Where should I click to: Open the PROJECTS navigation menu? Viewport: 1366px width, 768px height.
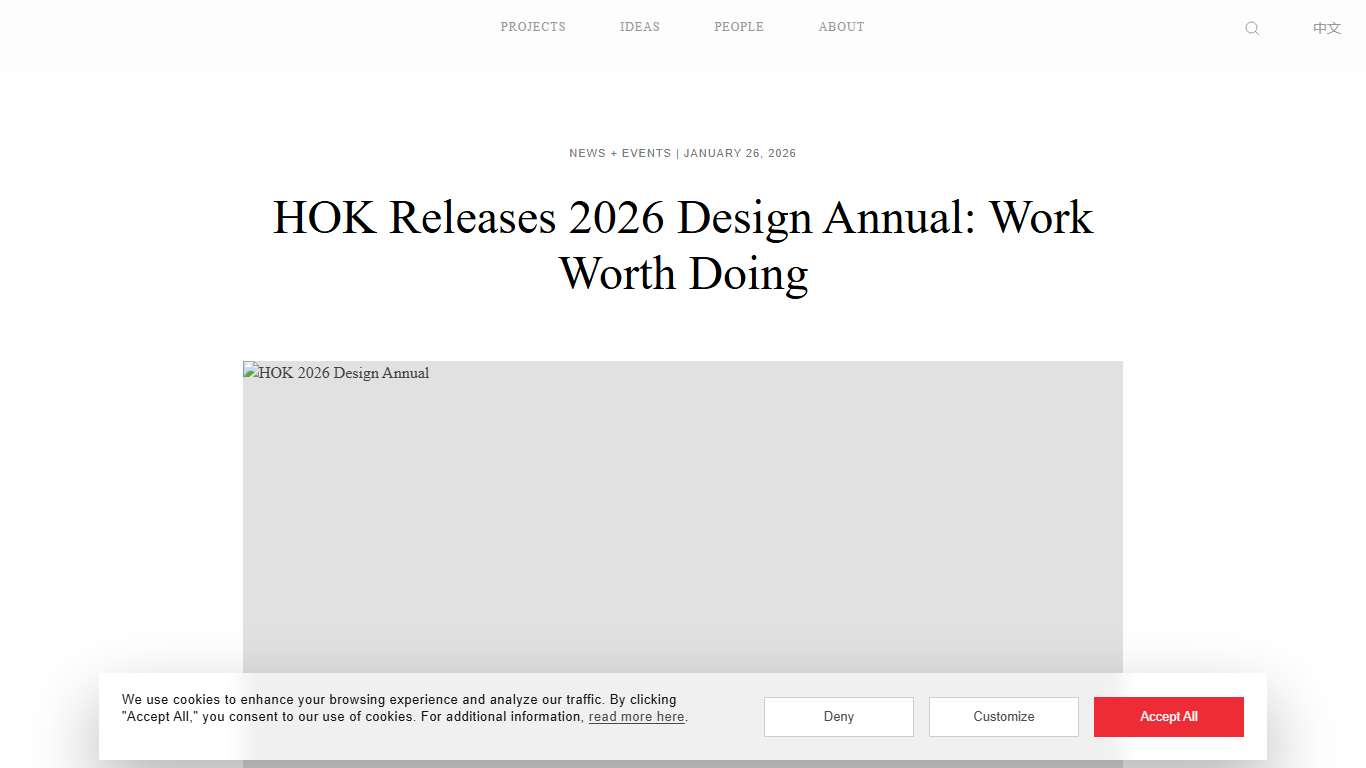point(533,27)
